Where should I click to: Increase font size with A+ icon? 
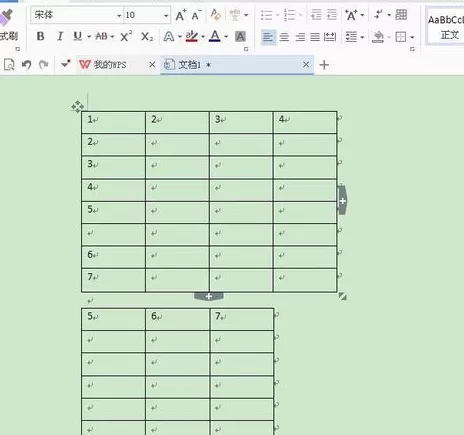click(x=181, y=15)
